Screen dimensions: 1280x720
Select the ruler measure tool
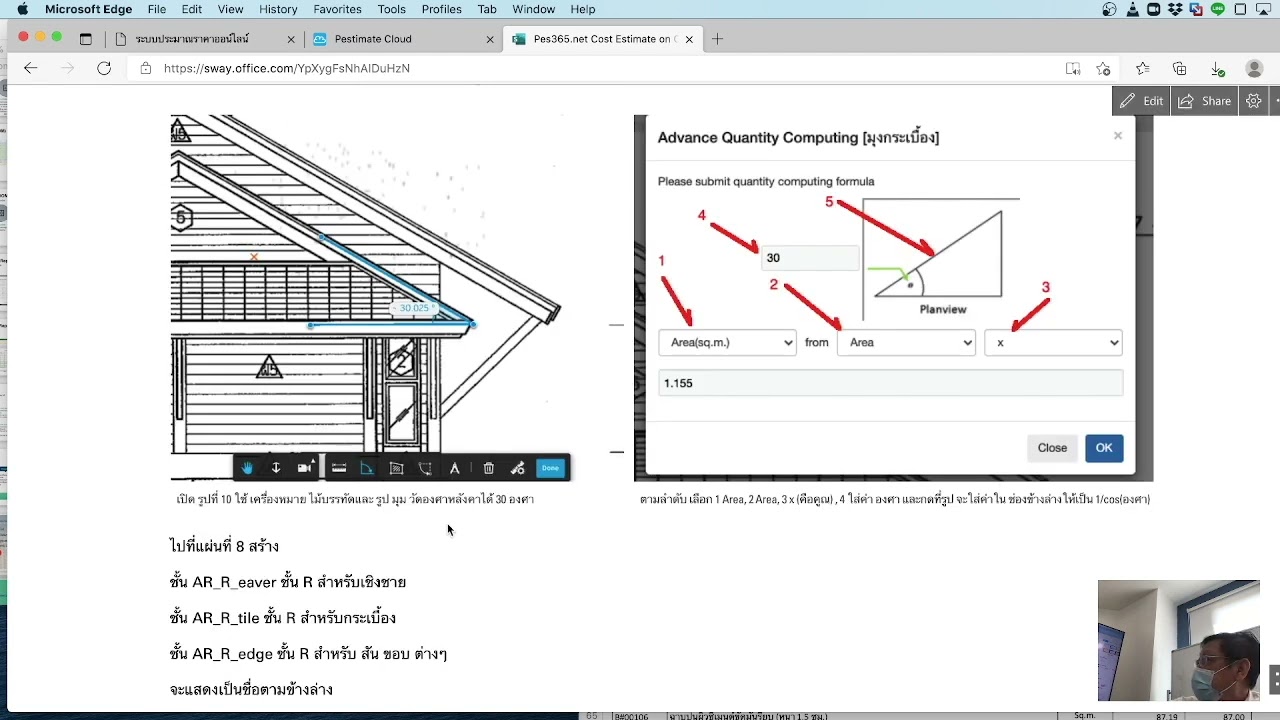tap(339, 468)
